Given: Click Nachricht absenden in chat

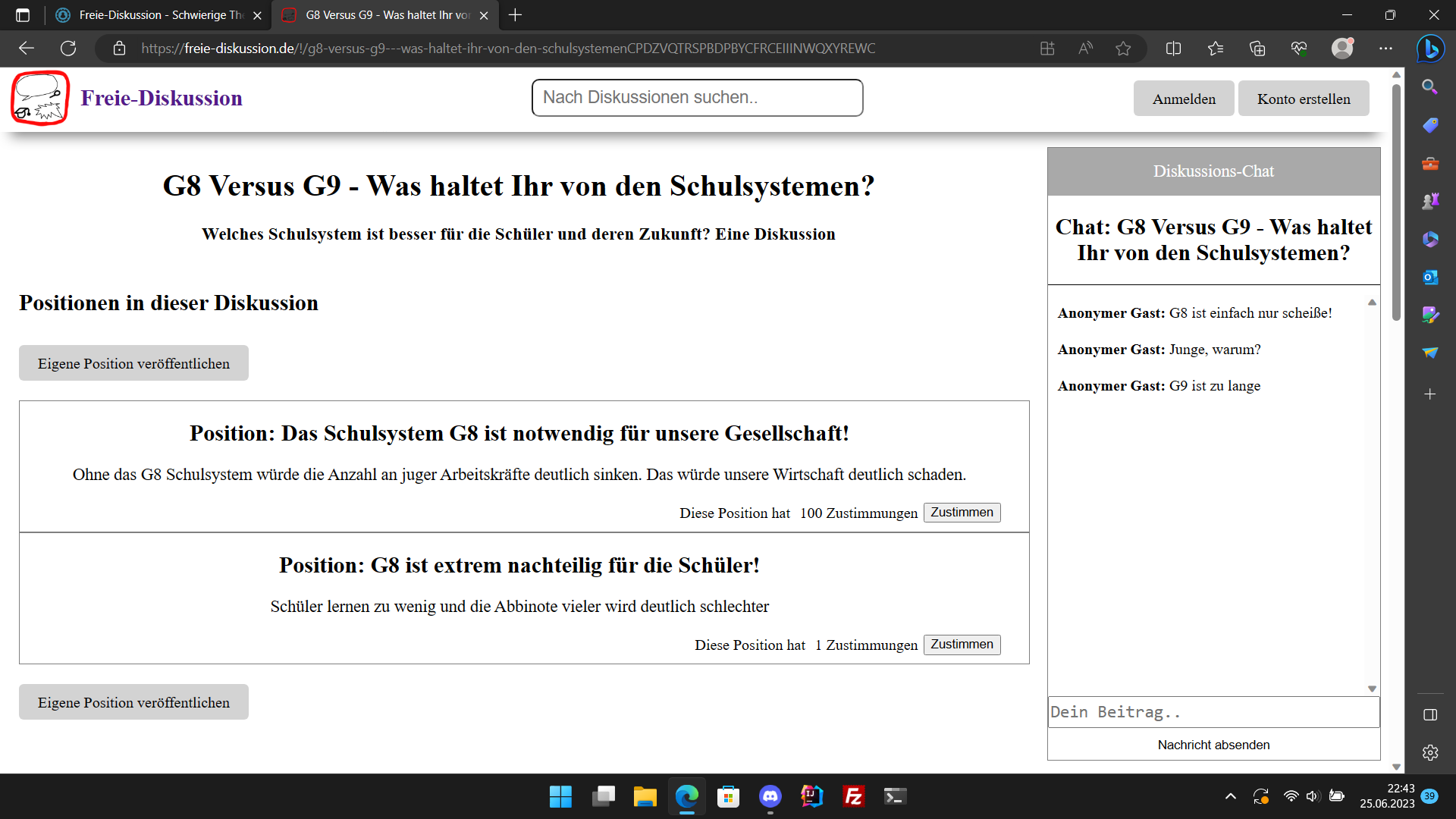Looking at the screenshot, I should coord(1213,745).
